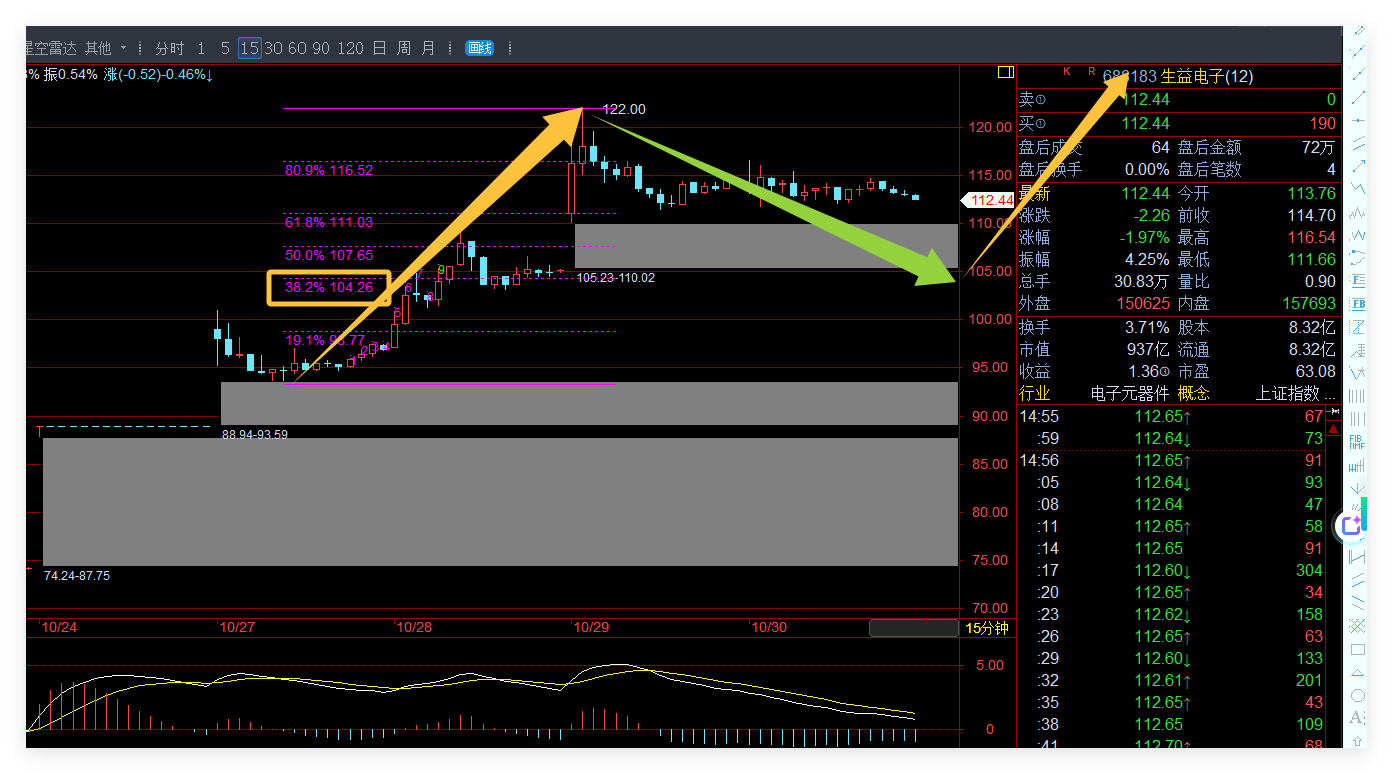This screenshot has height=774, width=1393.
Task: Click the 最高 value 116.54
Action: pyautogui.click(x=1311, y=237)
